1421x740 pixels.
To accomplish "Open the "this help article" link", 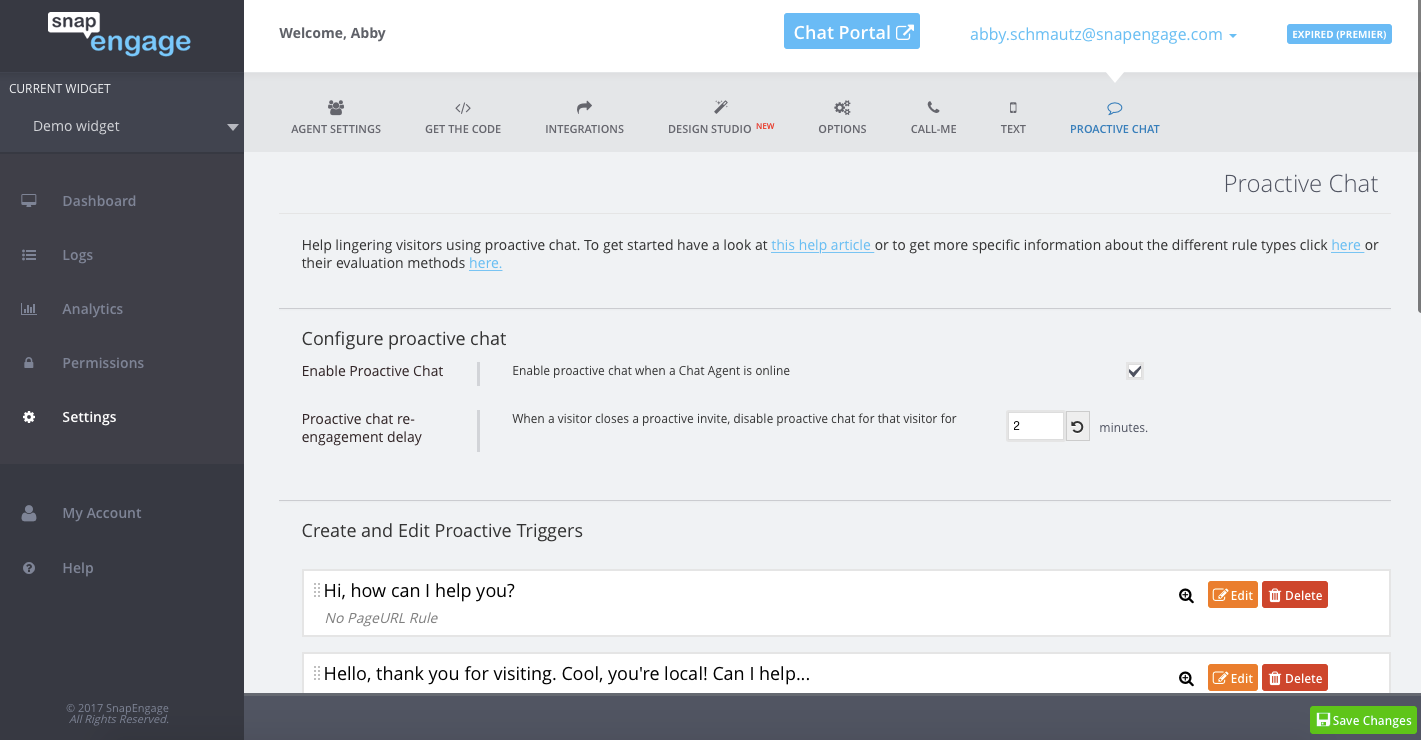I will click(x=821, y=245).
